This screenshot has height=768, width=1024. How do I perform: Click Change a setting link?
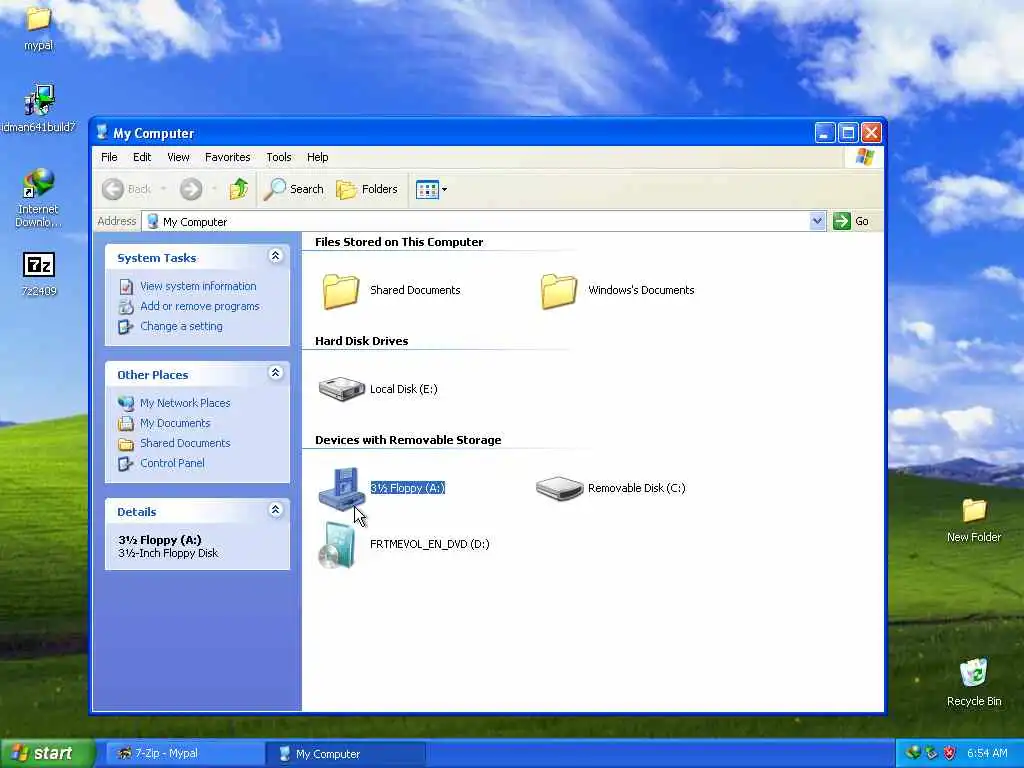(181, 327)
